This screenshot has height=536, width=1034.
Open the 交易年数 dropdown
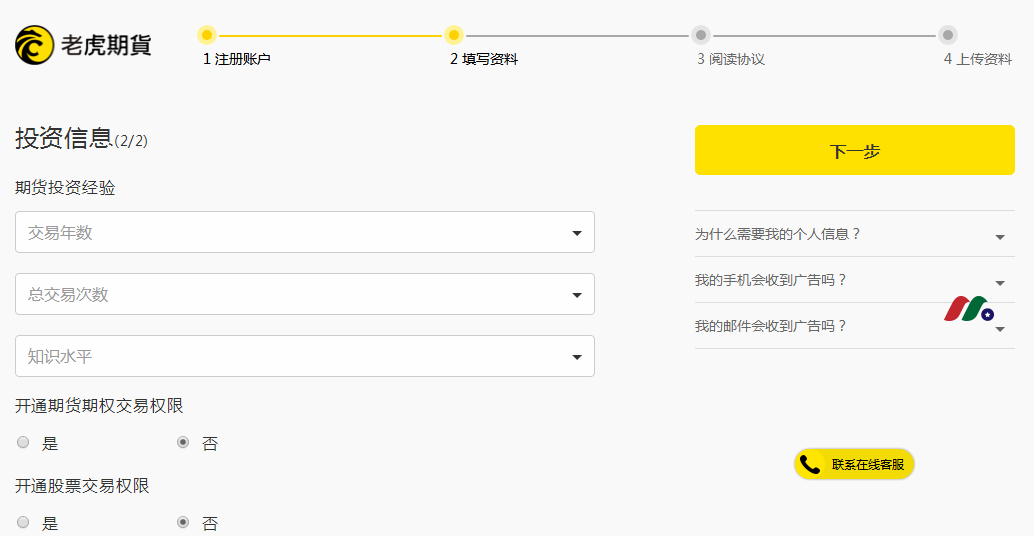click(305, 232)
